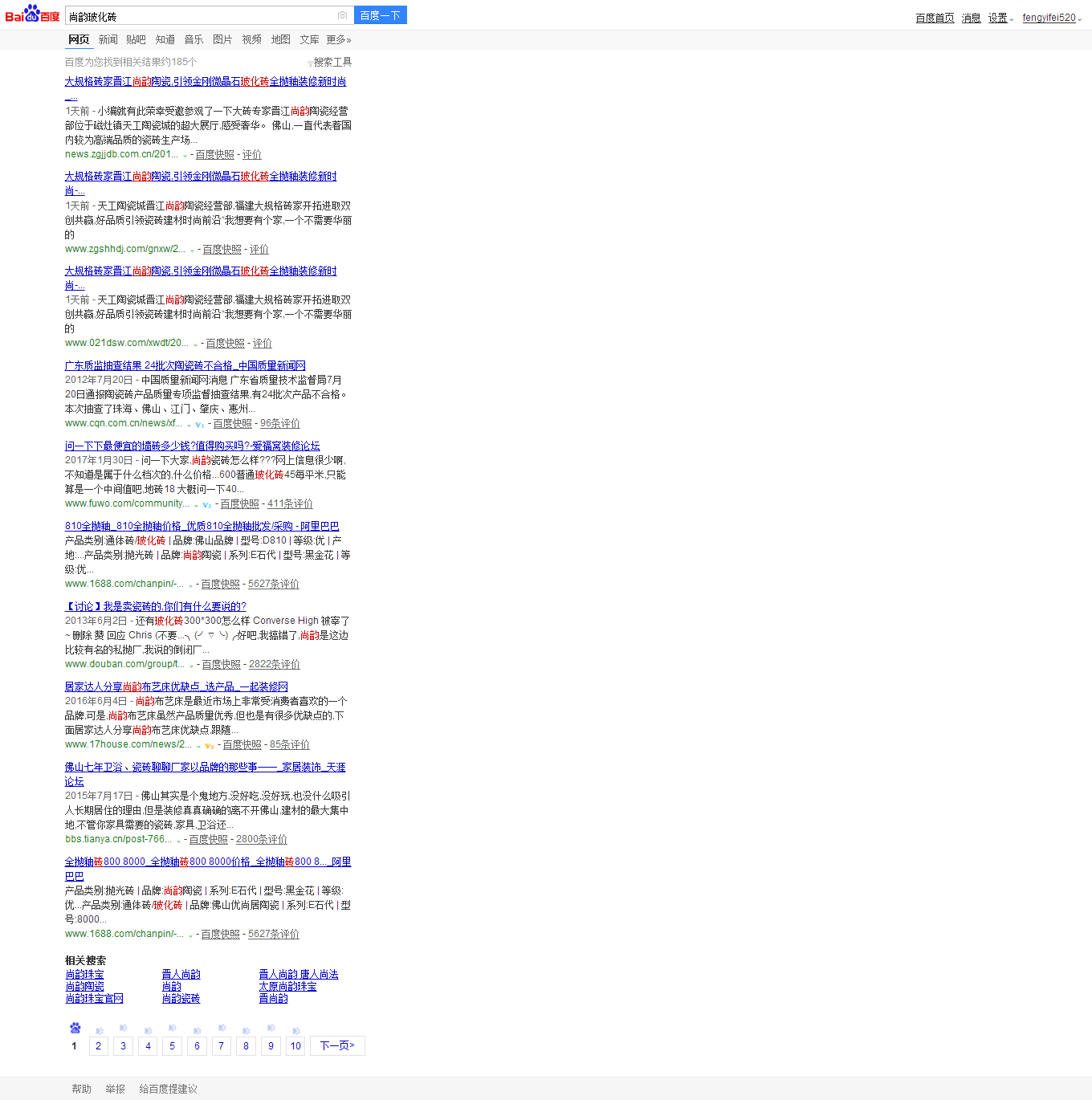Go to results page 7
1092x1100 pixels.
(222, 1045)
